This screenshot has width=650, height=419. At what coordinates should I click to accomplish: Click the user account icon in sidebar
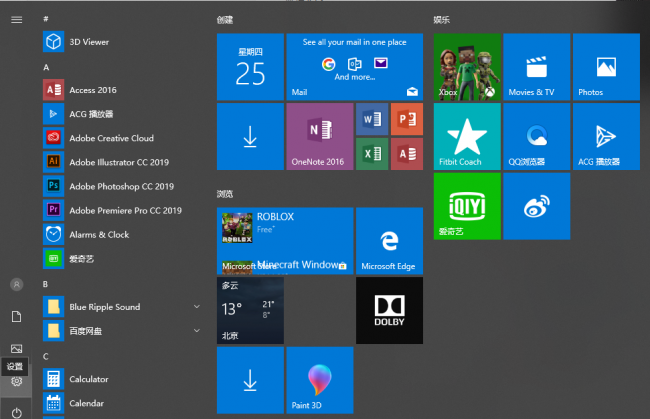pyautogui.click(x=17, y=284)
